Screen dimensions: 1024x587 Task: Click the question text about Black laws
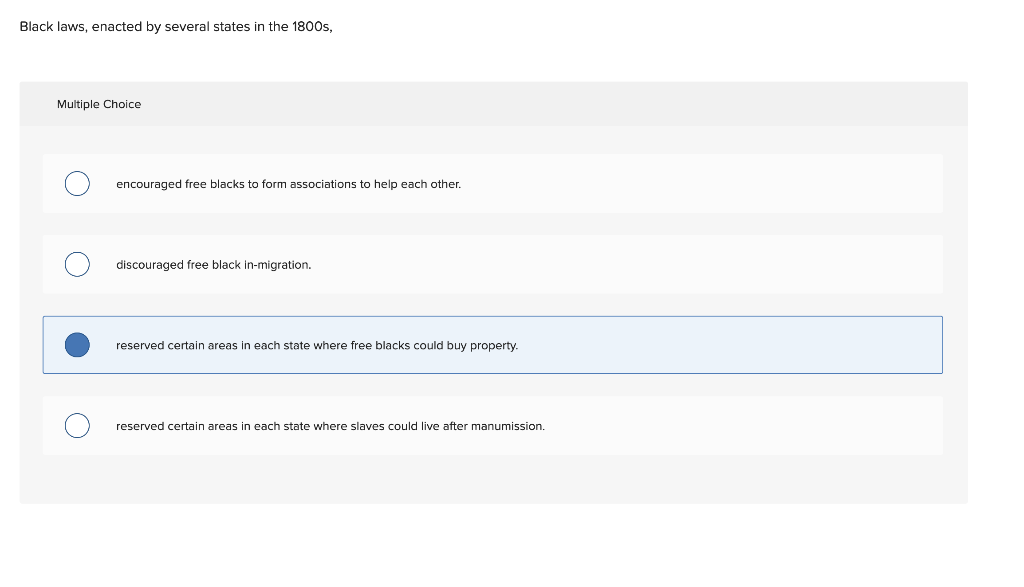(176, 26)
